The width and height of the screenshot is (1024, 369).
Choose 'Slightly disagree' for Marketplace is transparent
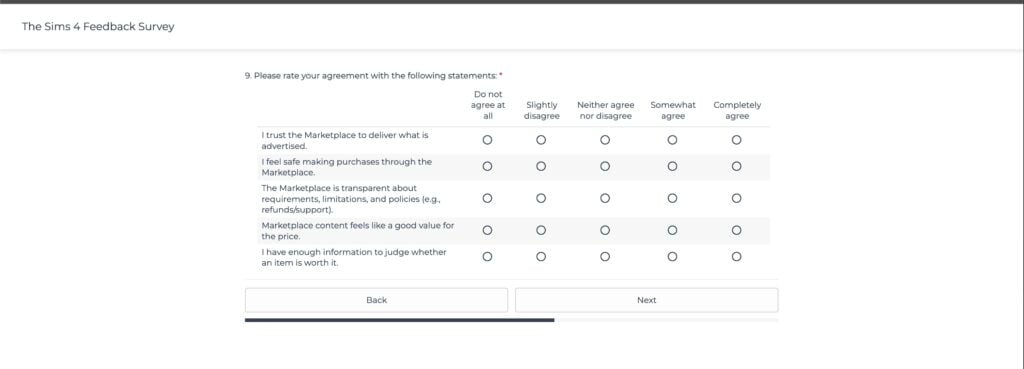[x=541, y=198]
